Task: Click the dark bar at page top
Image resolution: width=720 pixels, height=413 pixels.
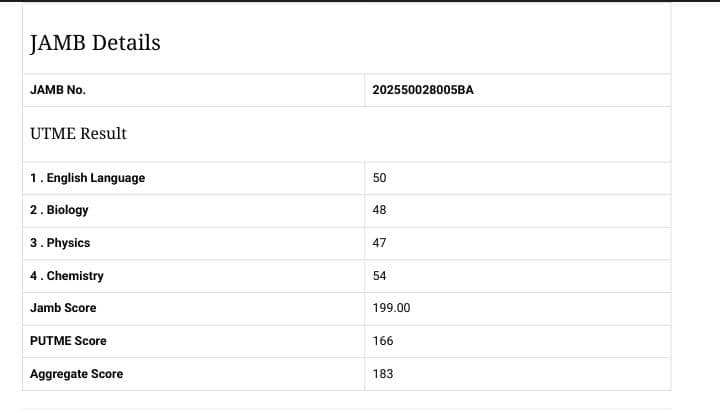Action: click(360, 1)
